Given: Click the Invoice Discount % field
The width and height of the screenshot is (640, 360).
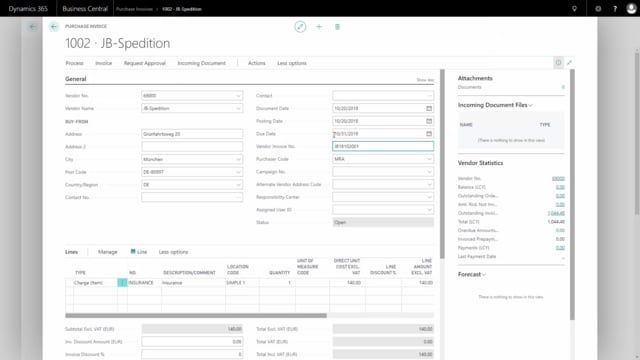Looking at the screenshot, I should [192, 354].
